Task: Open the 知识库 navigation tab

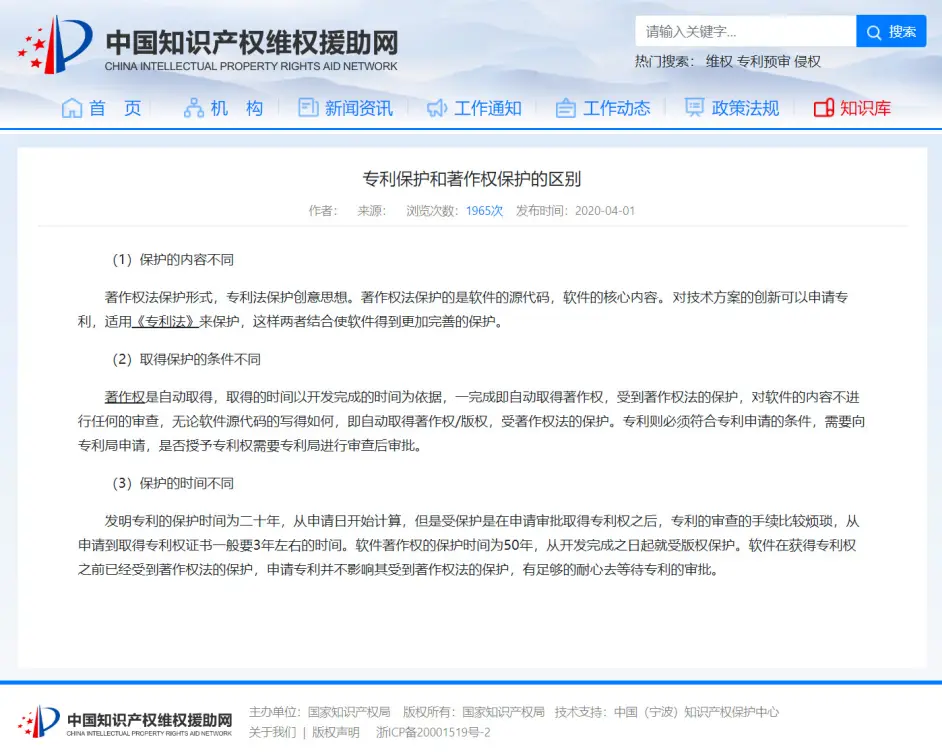Action: point(865,108)
